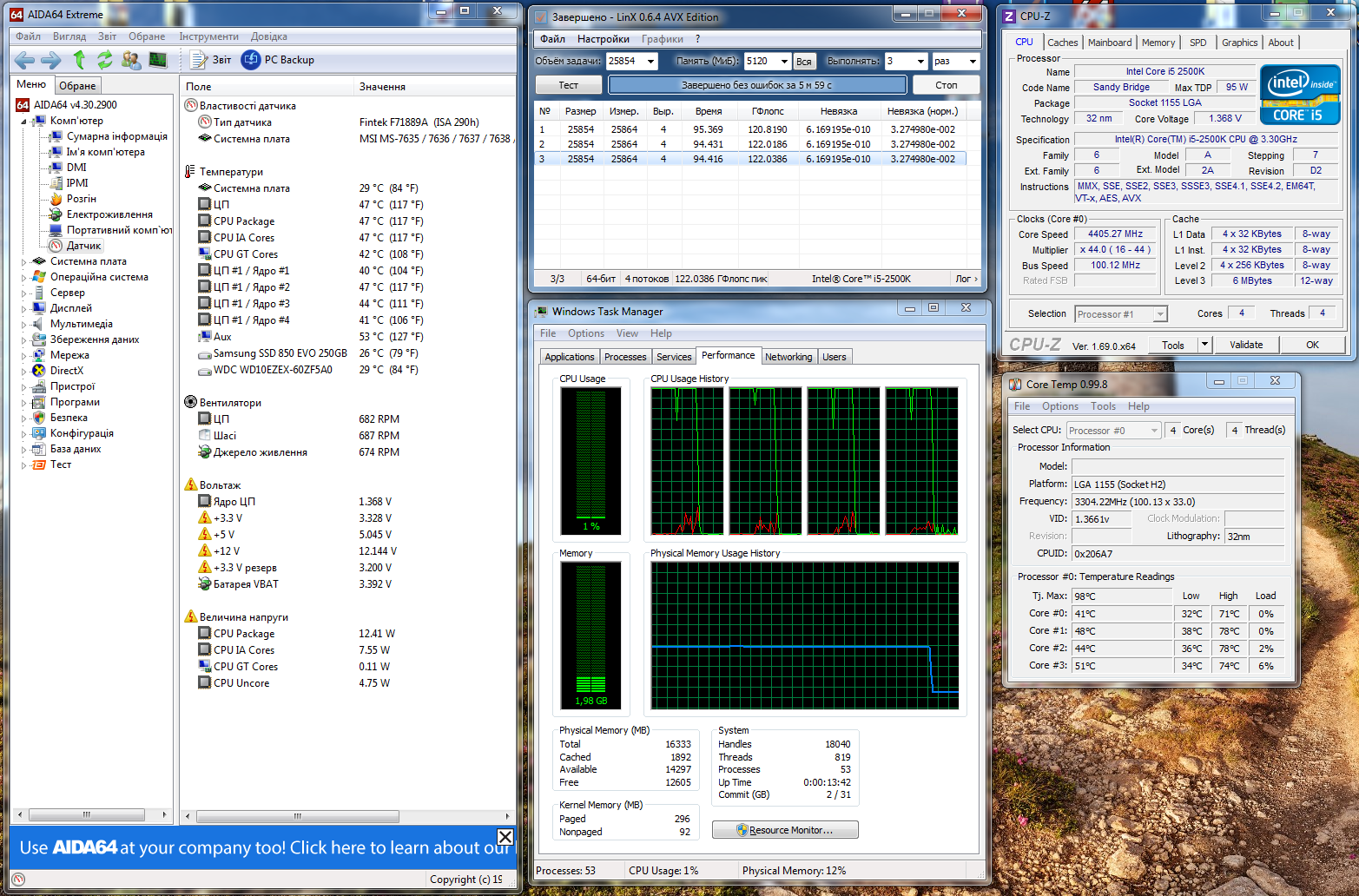Open Resource Monitor from Task Manager

(x=785, y=830)
